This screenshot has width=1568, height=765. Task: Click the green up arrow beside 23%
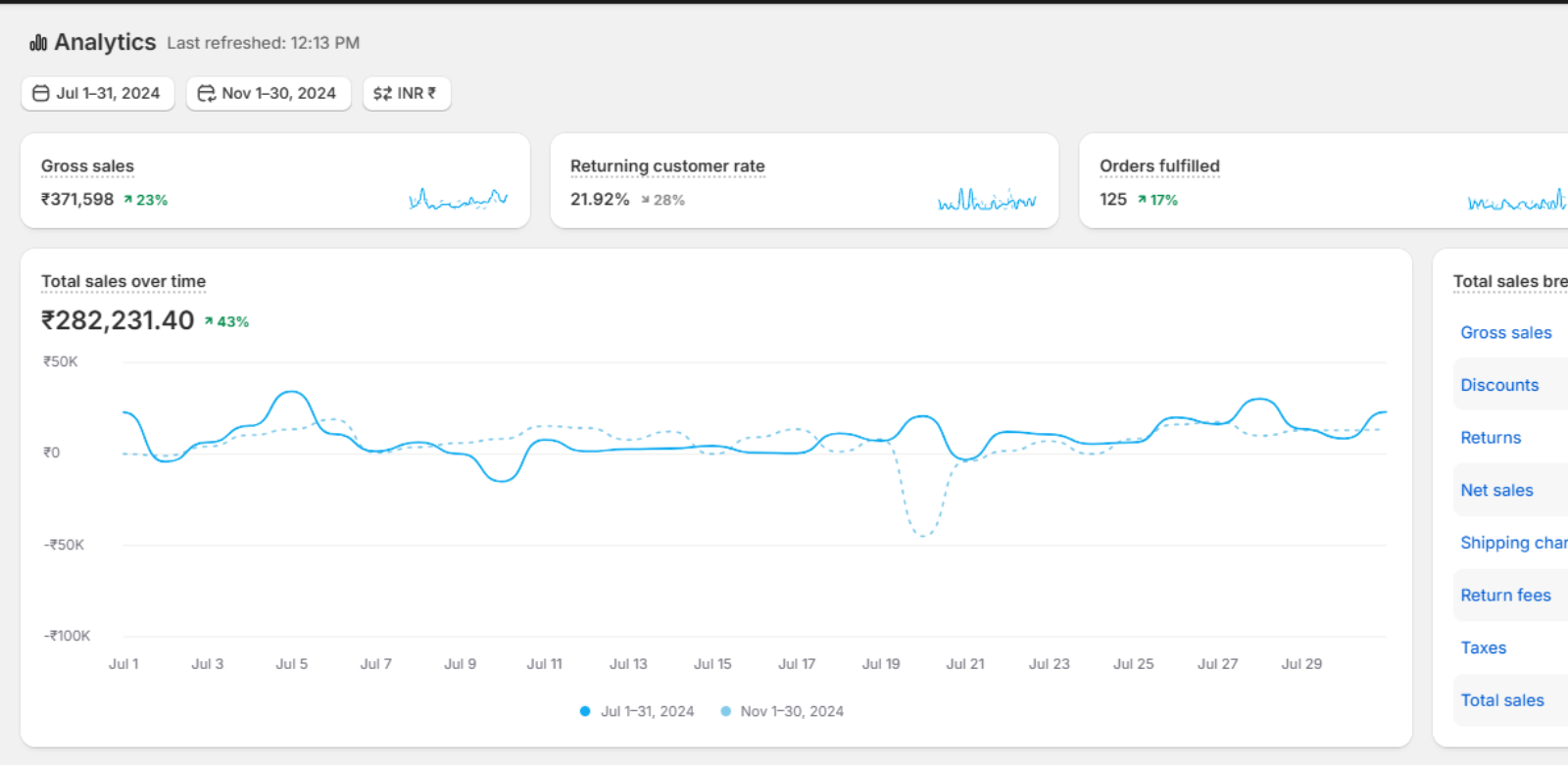tap(127, 200)
